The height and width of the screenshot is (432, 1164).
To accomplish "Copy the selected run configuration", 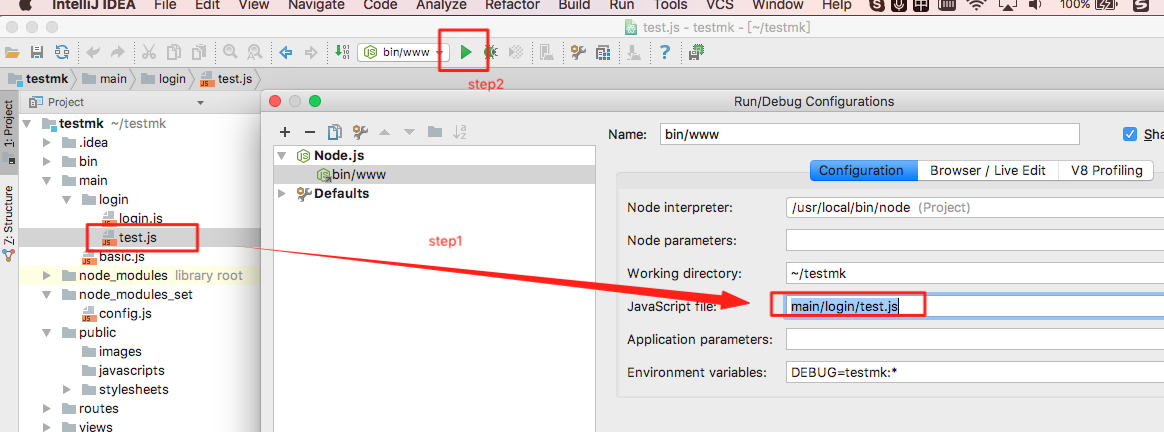I will tap(335, 132).
